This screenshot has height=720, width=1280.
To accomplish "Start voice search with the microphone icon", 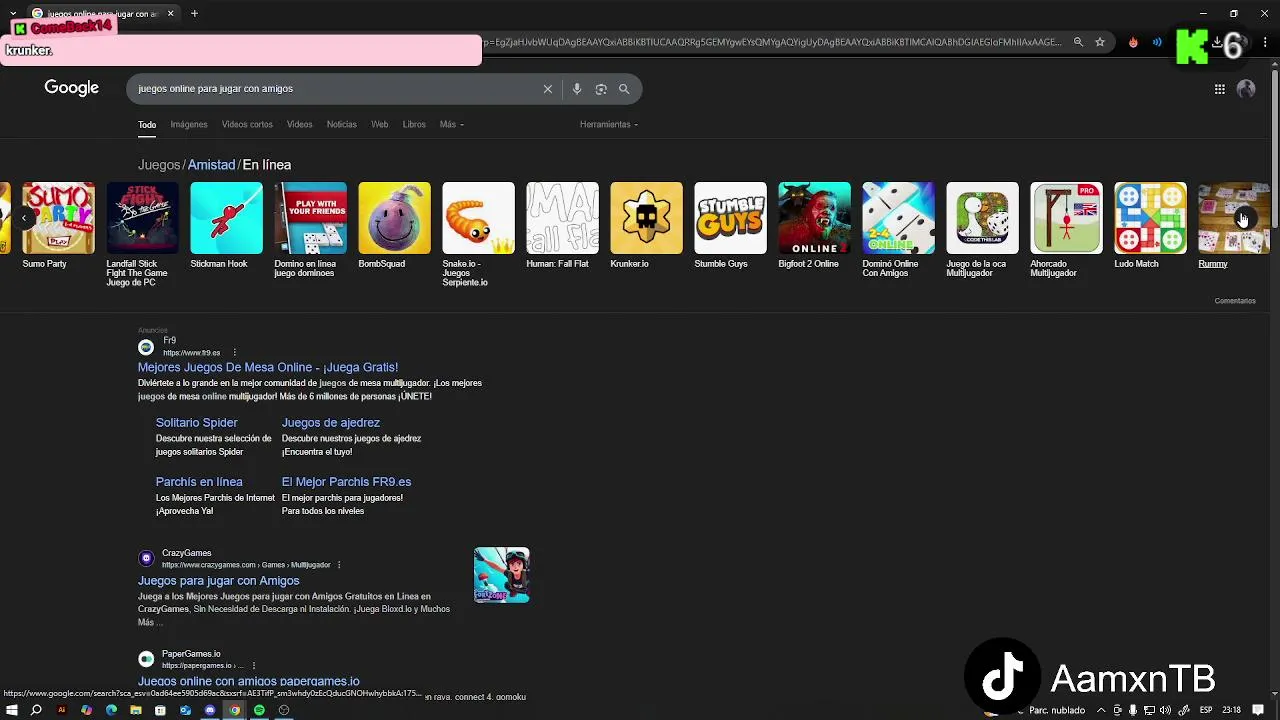I will (577, 89).
